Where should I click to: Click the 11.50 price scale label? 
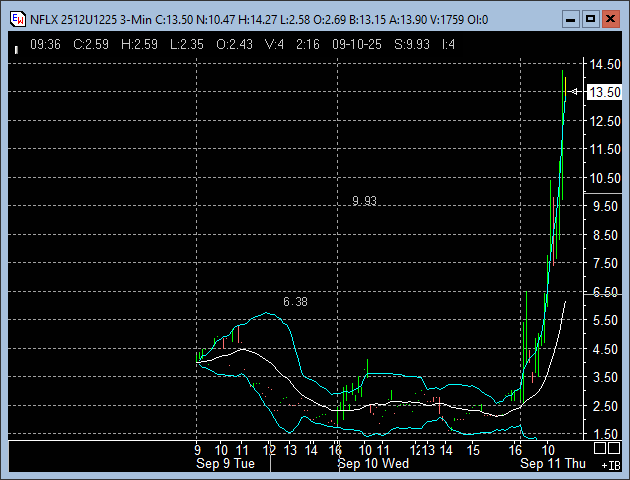click(x=605, y=149)
